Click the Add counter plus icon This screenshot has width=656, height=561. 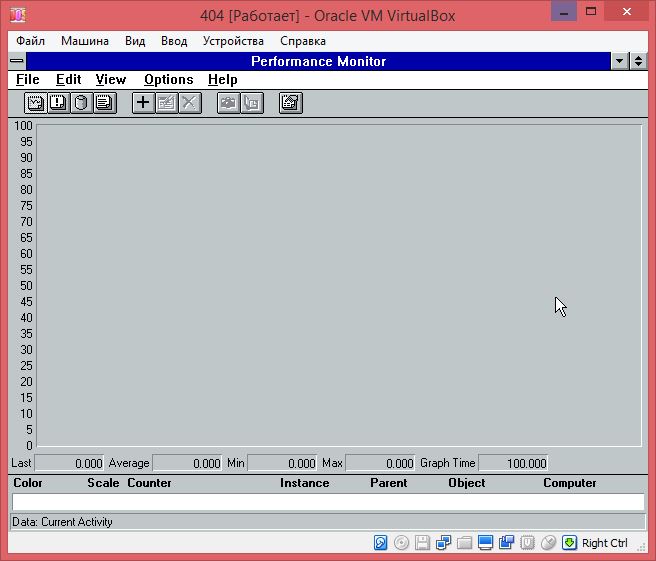coord(143,103)
